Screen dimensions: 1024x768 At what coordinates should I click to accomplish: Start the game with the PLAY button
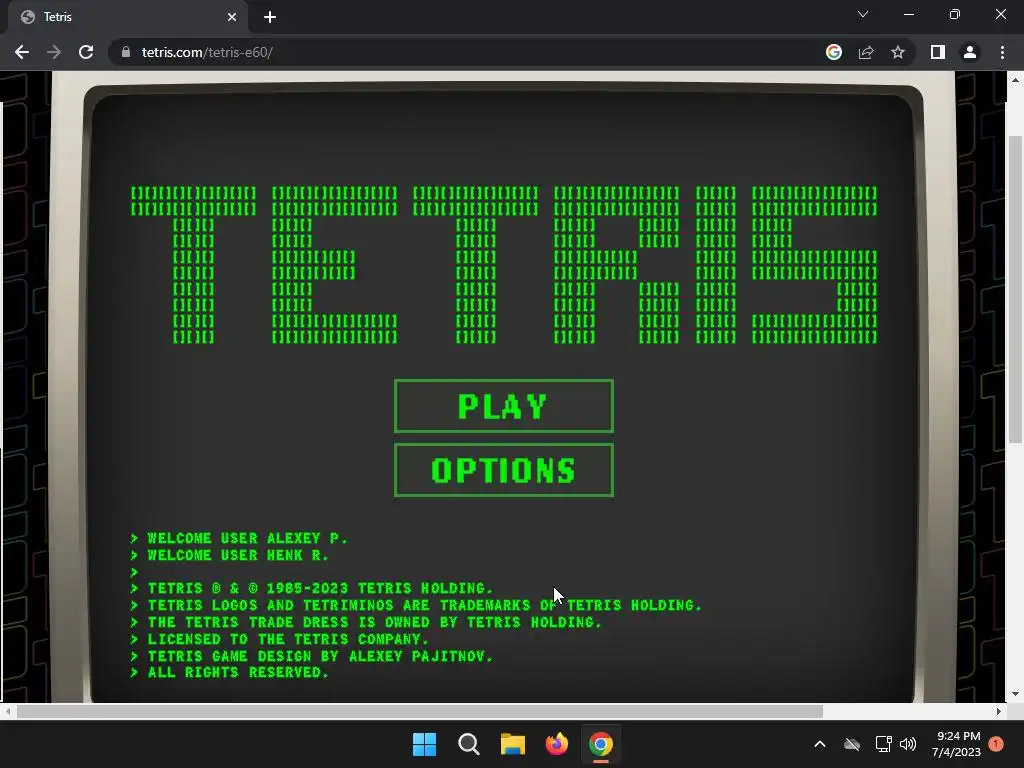504,406
